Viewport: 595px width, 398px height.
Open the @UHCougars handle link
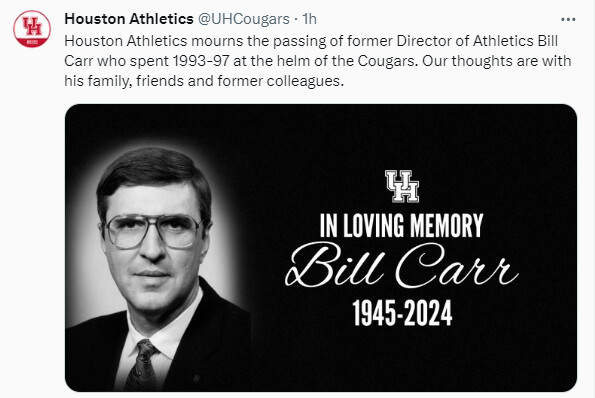tap(244, 19)
